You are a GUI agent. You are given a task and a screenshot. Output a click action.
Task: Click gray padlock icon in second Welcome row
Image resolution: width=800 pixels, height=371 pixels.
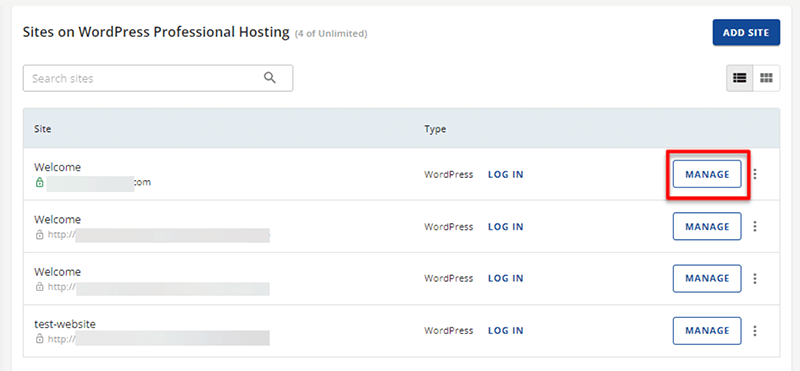[39, 235]
